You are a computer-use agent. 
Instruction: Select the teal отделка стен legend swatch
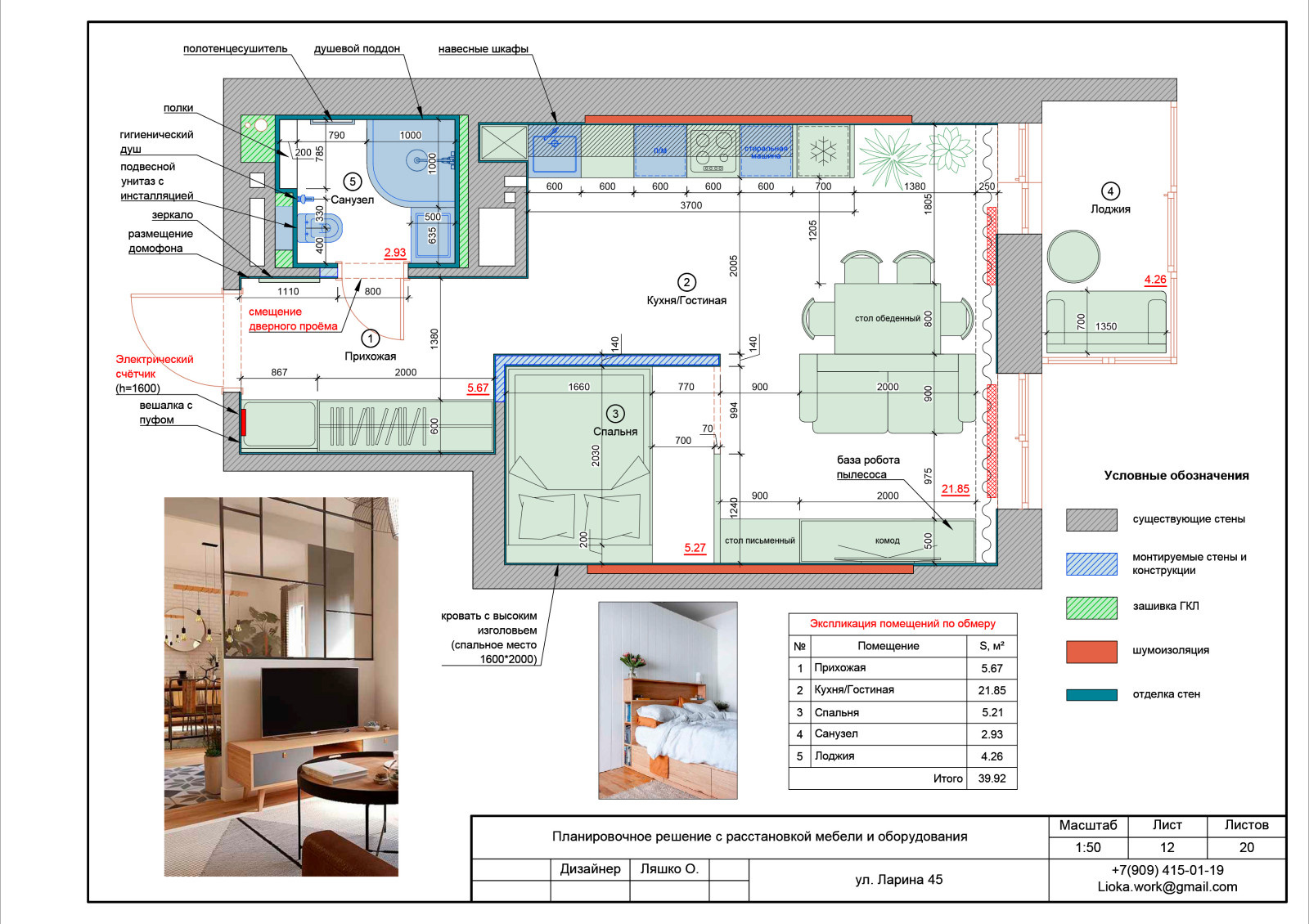[1091, 695]
